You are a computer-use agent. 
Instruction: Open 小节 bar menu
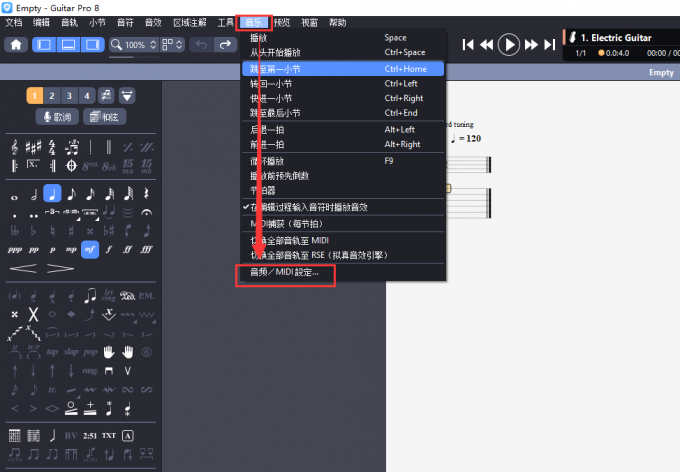[x=97, y=23]
